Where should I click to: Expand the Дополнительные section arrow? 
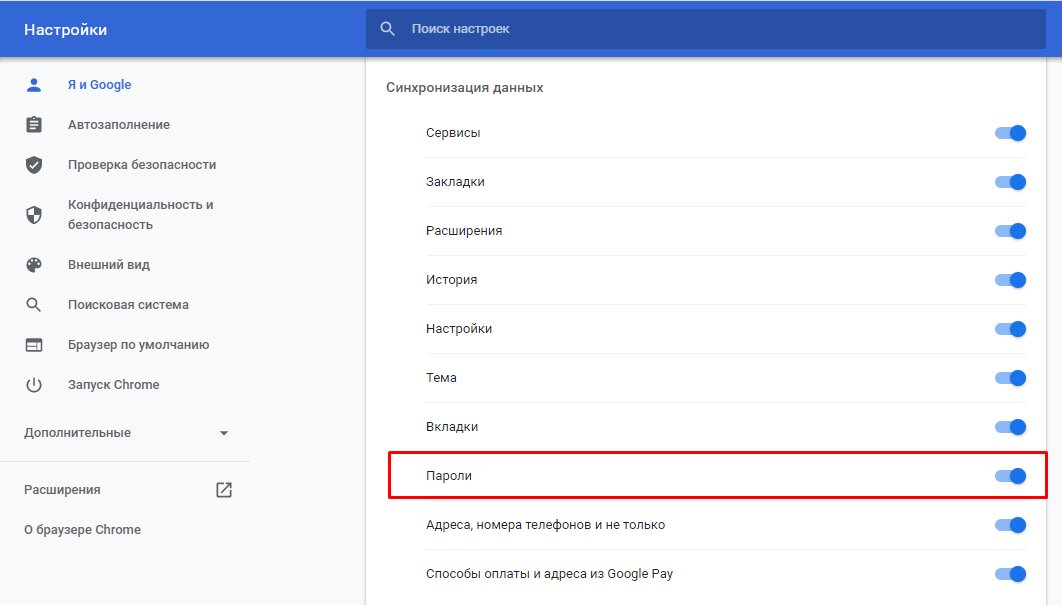224,433
